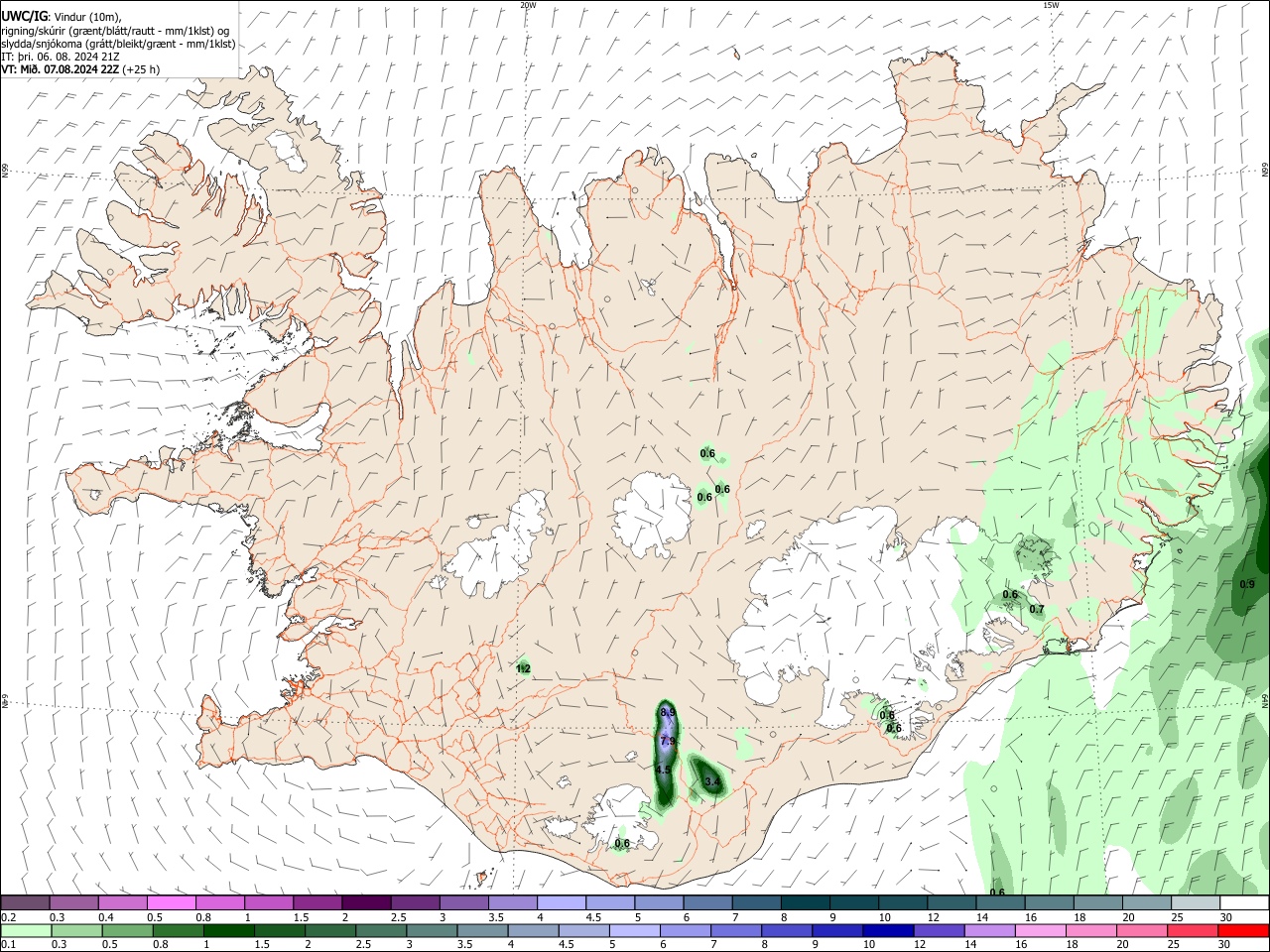Select the dark mauve swatch between 0.2 and 0.3
The image size is (1270, 952).
(26, 902)
